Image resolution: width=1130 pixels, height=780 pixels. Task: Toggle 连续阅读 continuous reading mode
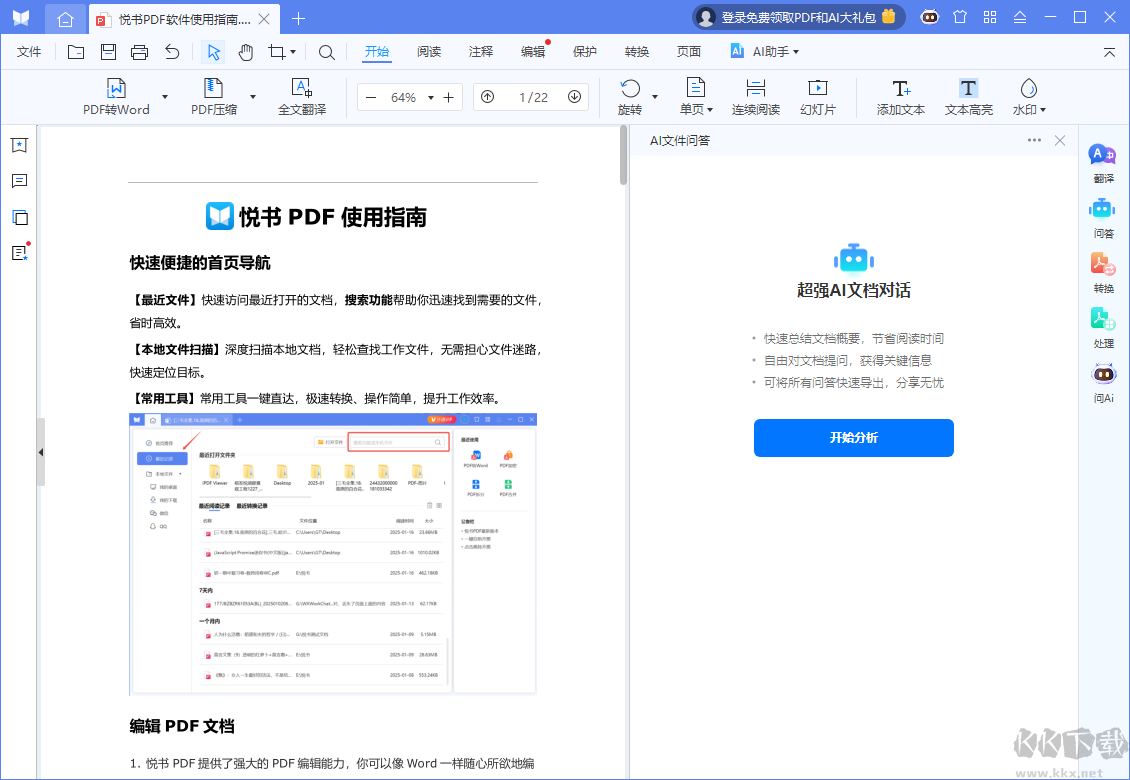[755, 97]
